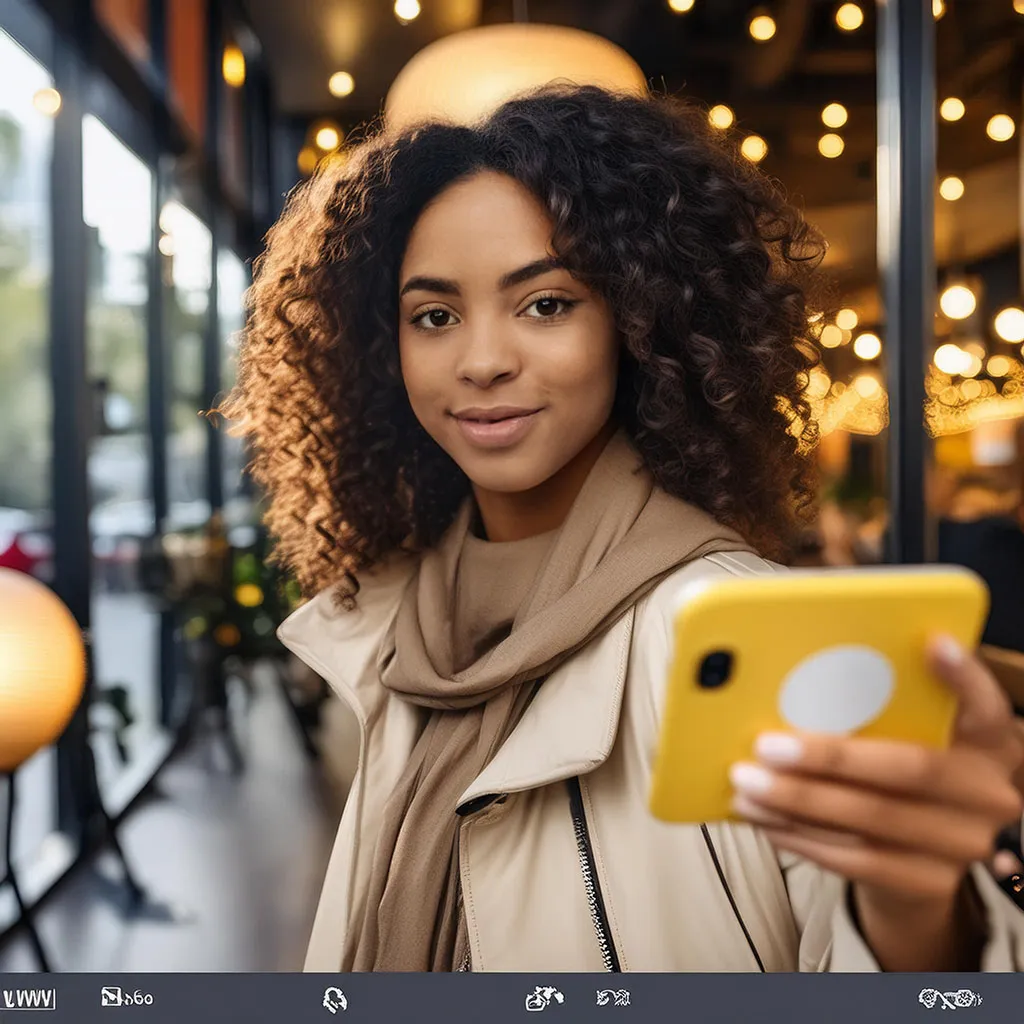1024x1024 pixels.
Task: Click the phone's camera lens
Action: coord(714,669)
